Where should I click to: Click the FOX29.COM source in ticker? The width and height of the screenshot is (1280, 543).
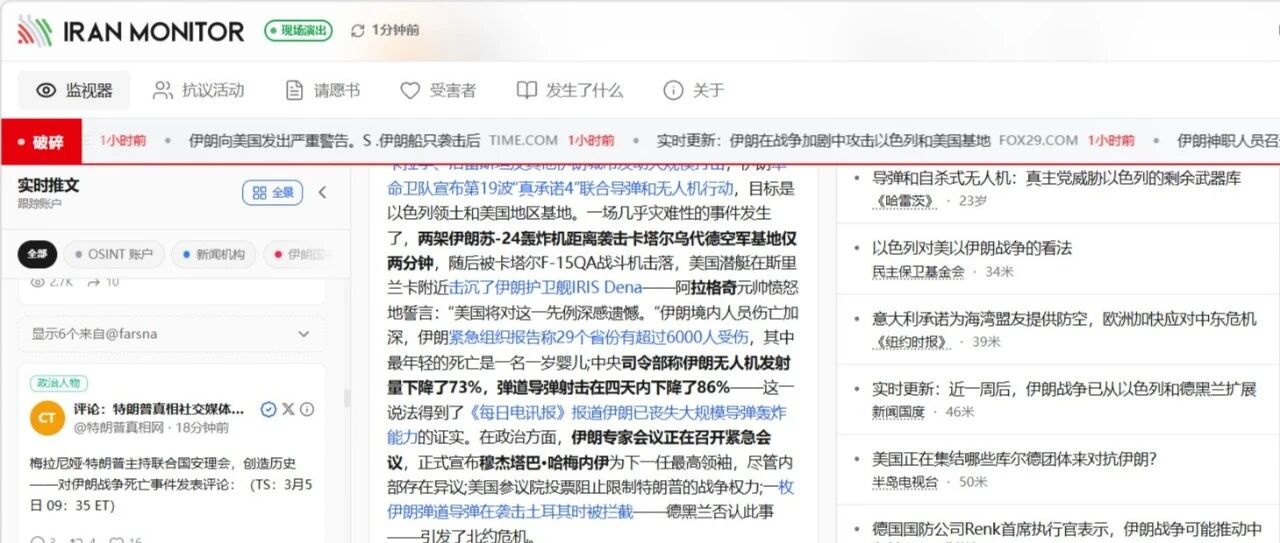pos(1038,141)
